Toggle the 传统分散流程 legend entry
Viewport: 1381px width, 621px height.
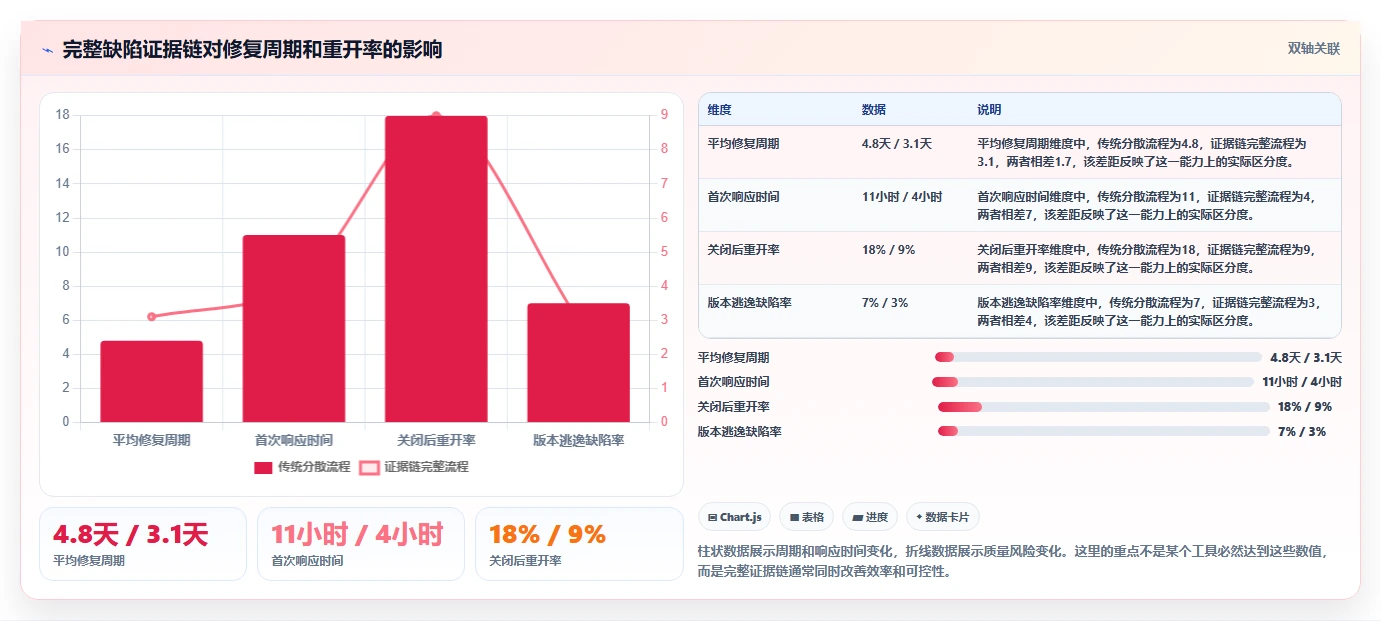coord(302,467)
